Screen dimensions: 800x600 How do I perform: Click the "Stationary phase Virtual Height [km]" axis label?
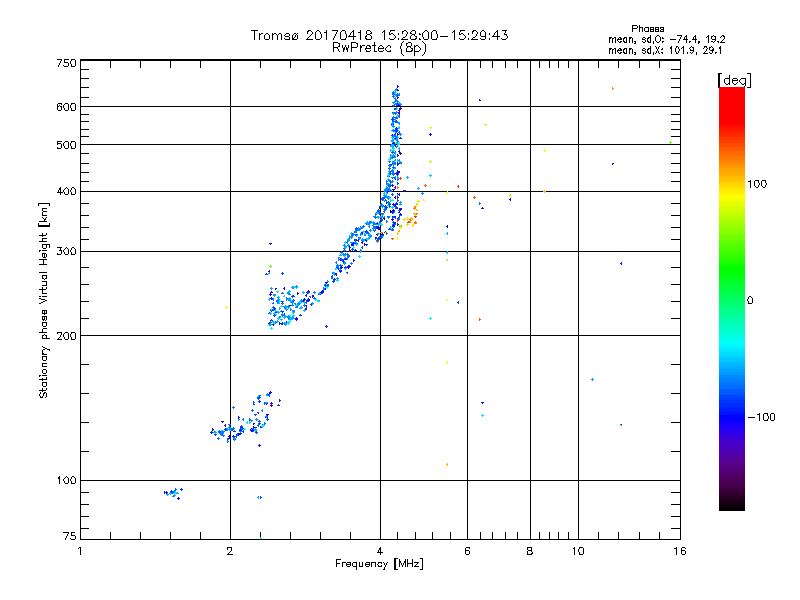[x=43, y=301]
